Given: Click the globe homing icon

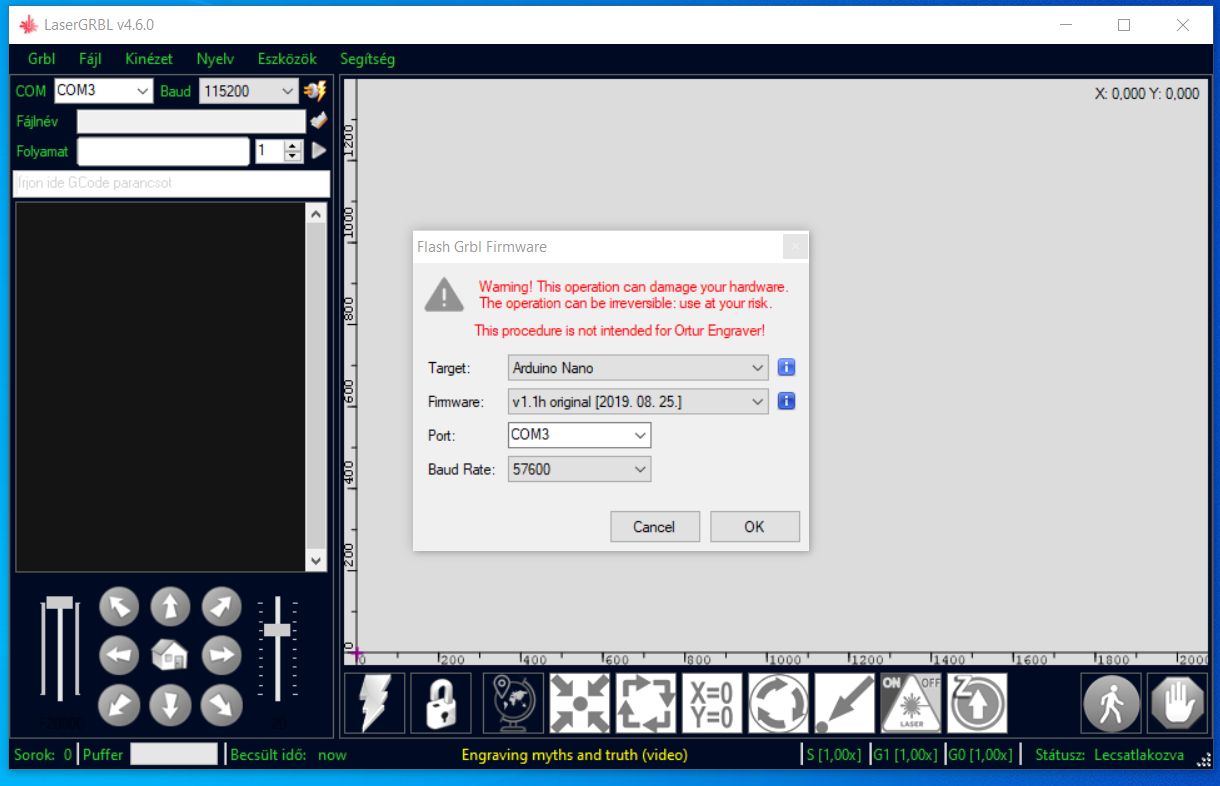Looking at the screenshot, I should click(513, 703).
